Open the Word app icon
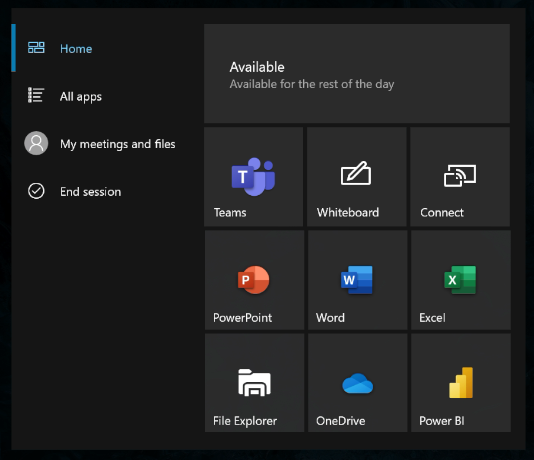 click(x=357, y=280)
